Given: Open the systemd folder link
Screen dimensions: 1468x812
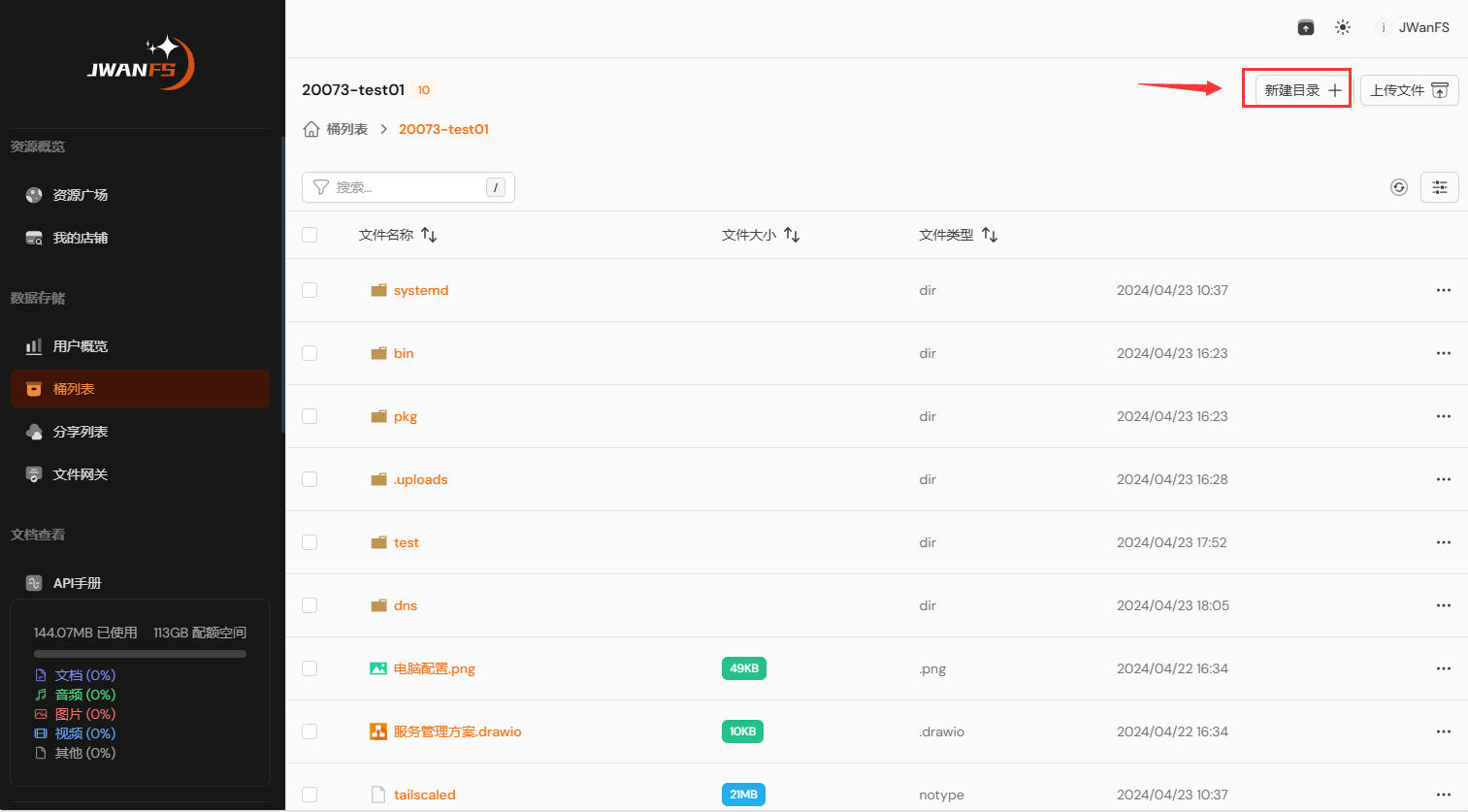Looking at the screenshot, I should tap(421, 290).
